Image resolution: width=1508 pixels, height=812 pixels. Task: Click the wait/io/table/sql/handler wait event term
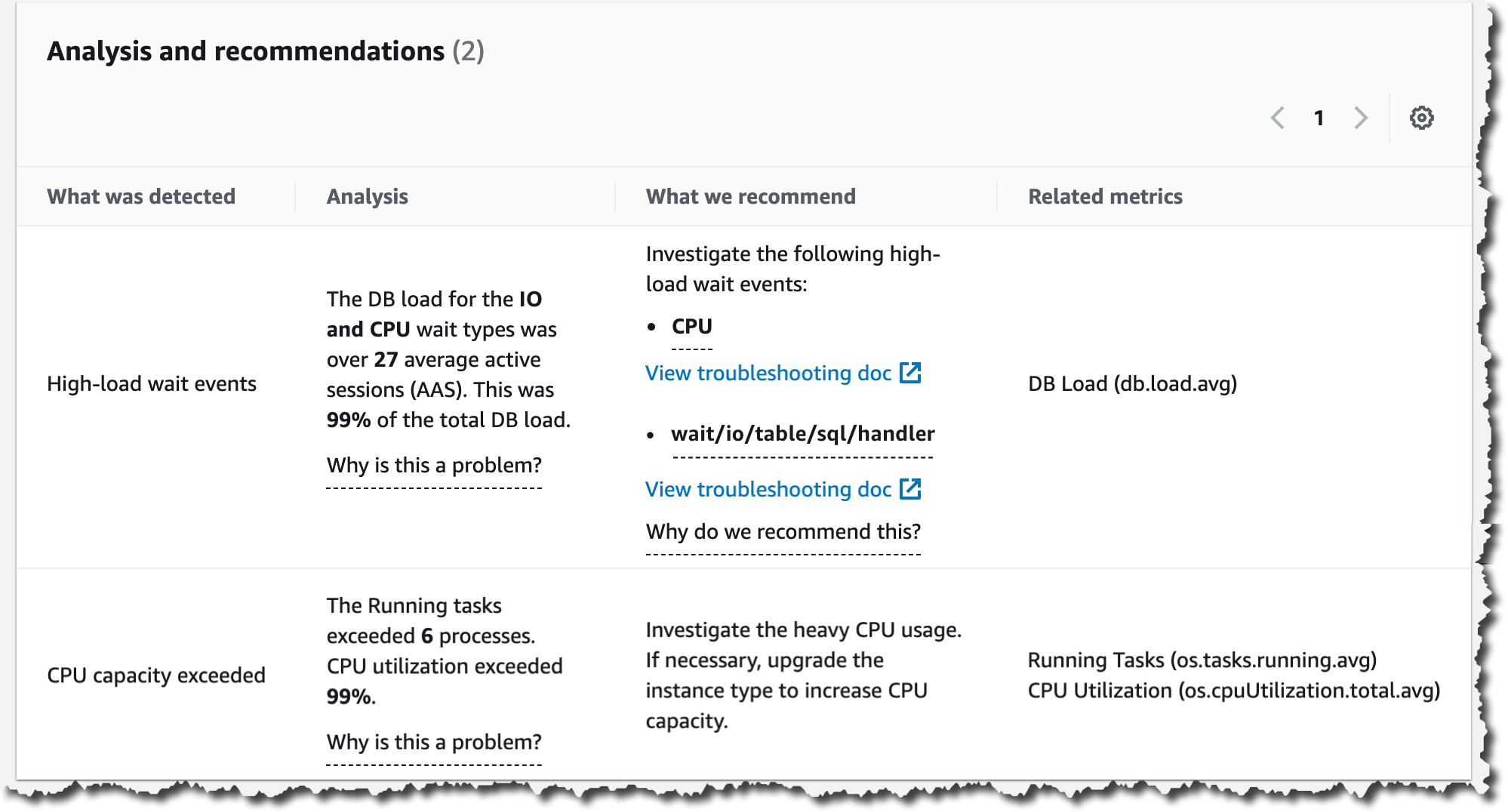802,434
